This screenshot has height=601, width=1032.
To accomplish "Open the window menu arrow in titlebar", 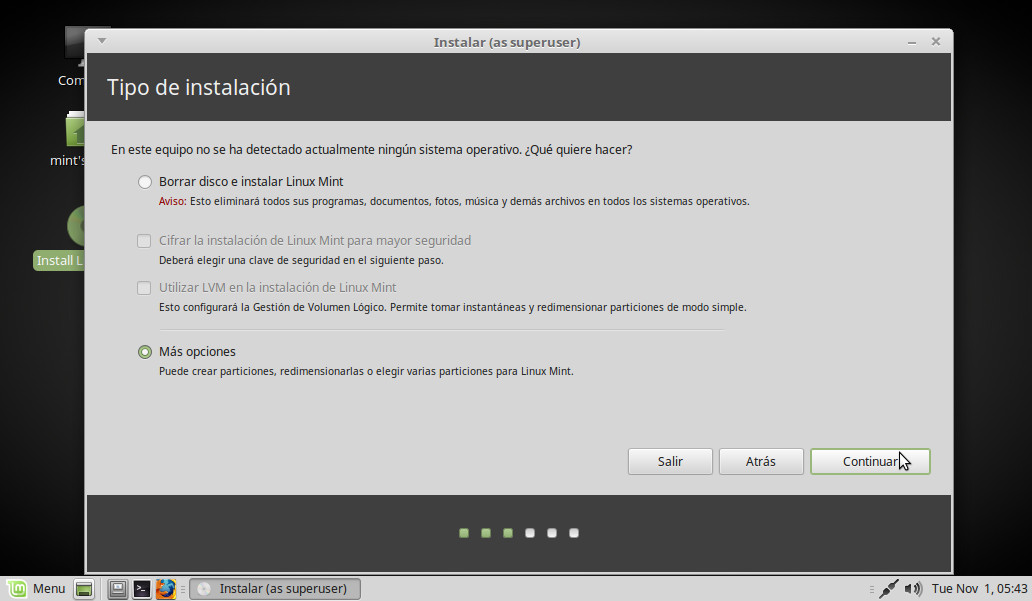I will click(102, 41).
